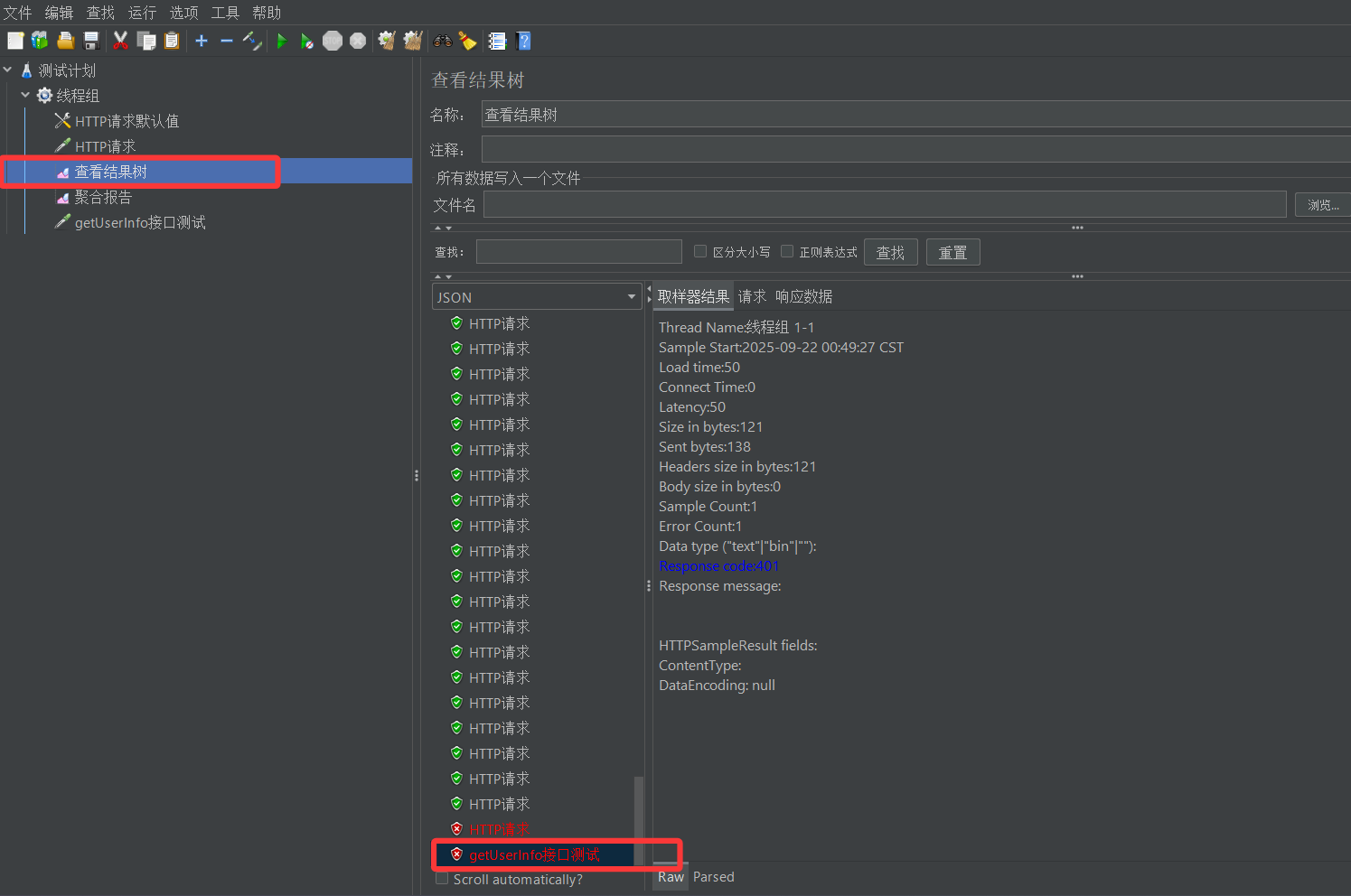The image size is (1351, 896).
Task: Open the 文件 menu
Action: [x=17, y=13]
